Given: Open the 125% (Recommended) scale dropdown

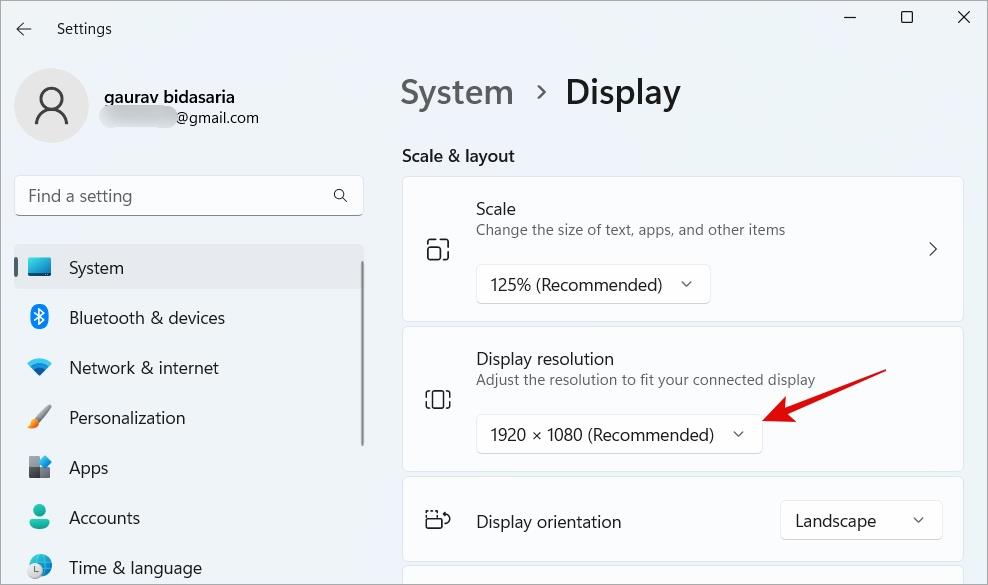Looking at the screenshot, I should point(593,284).
